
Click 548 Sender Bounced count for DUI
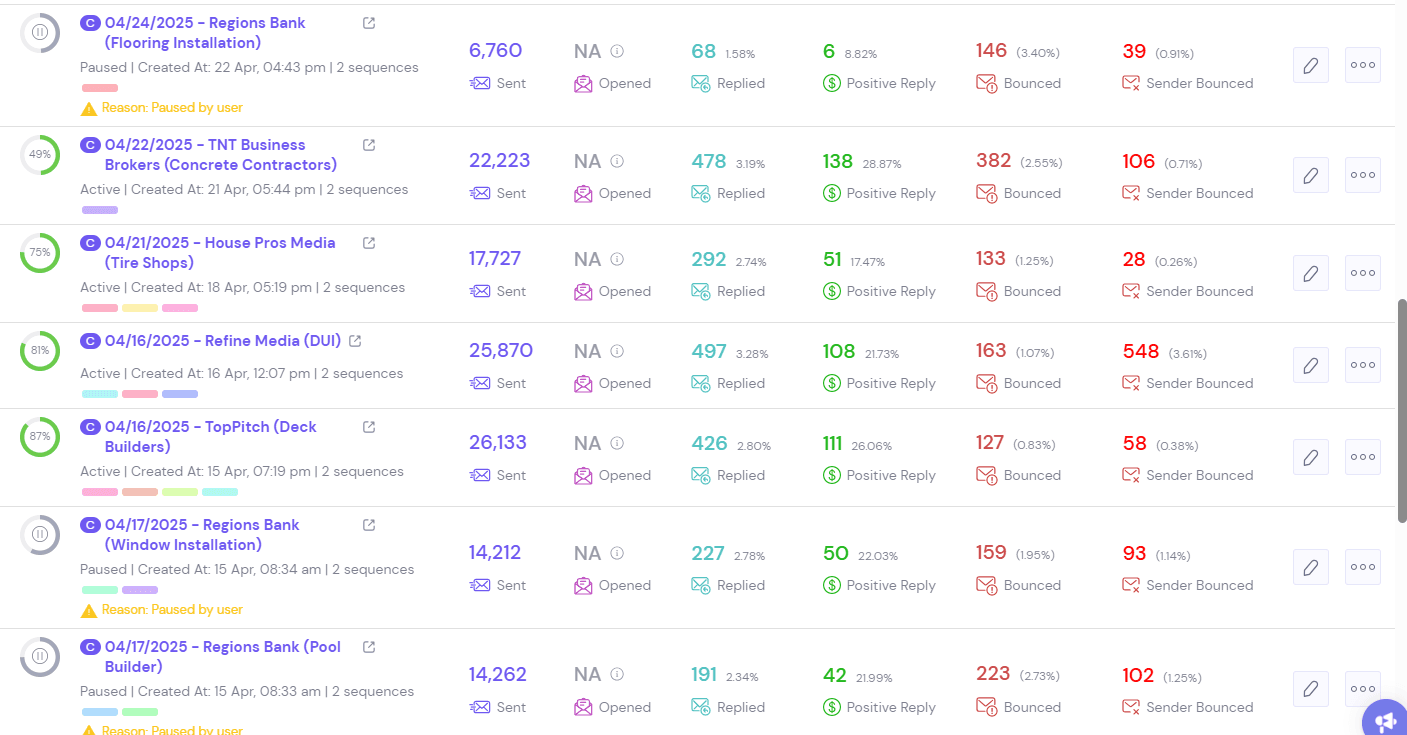click(x=1141, y=352)
